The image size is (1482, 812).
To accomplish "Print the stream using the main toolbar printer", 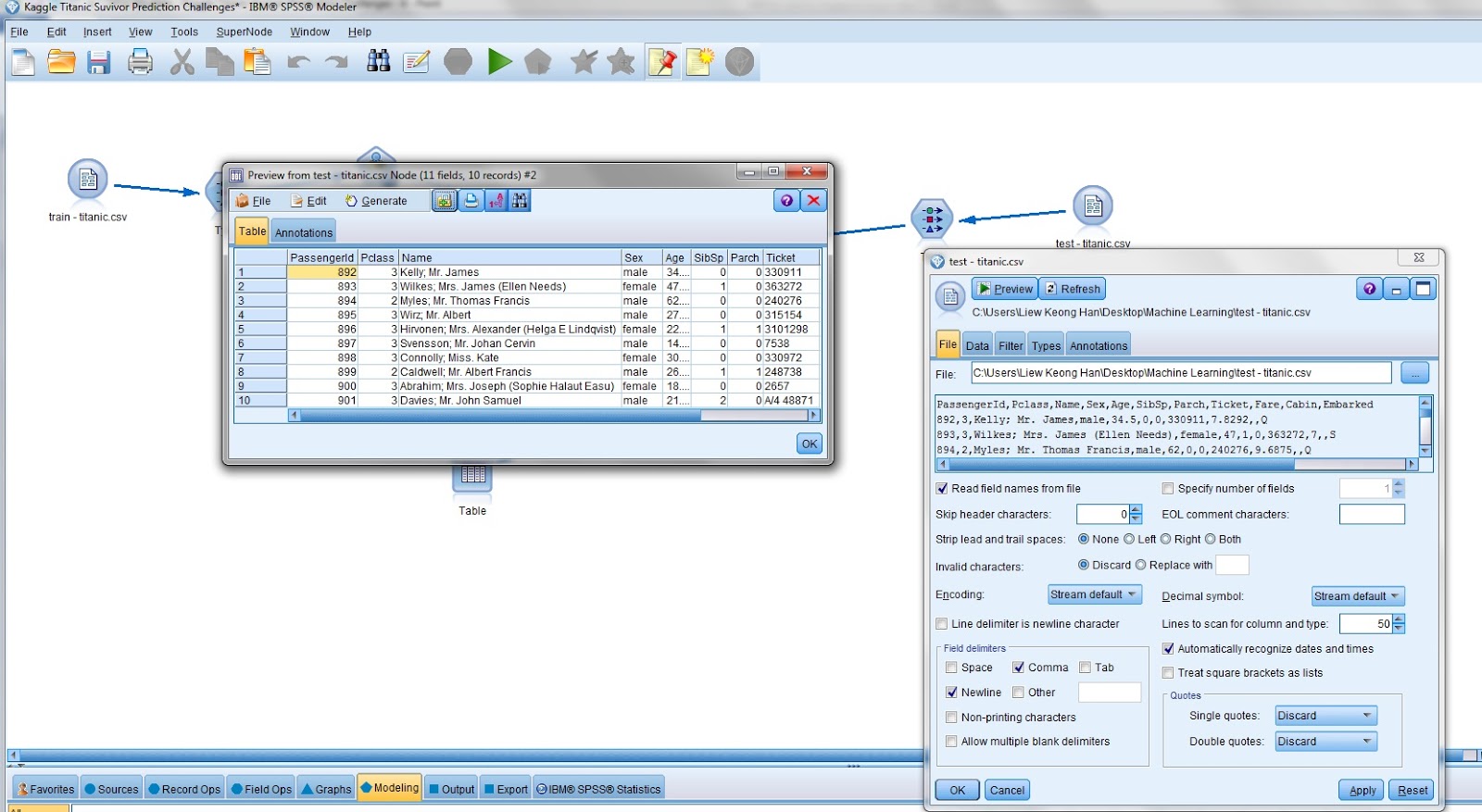I will (x=140, y=62).
